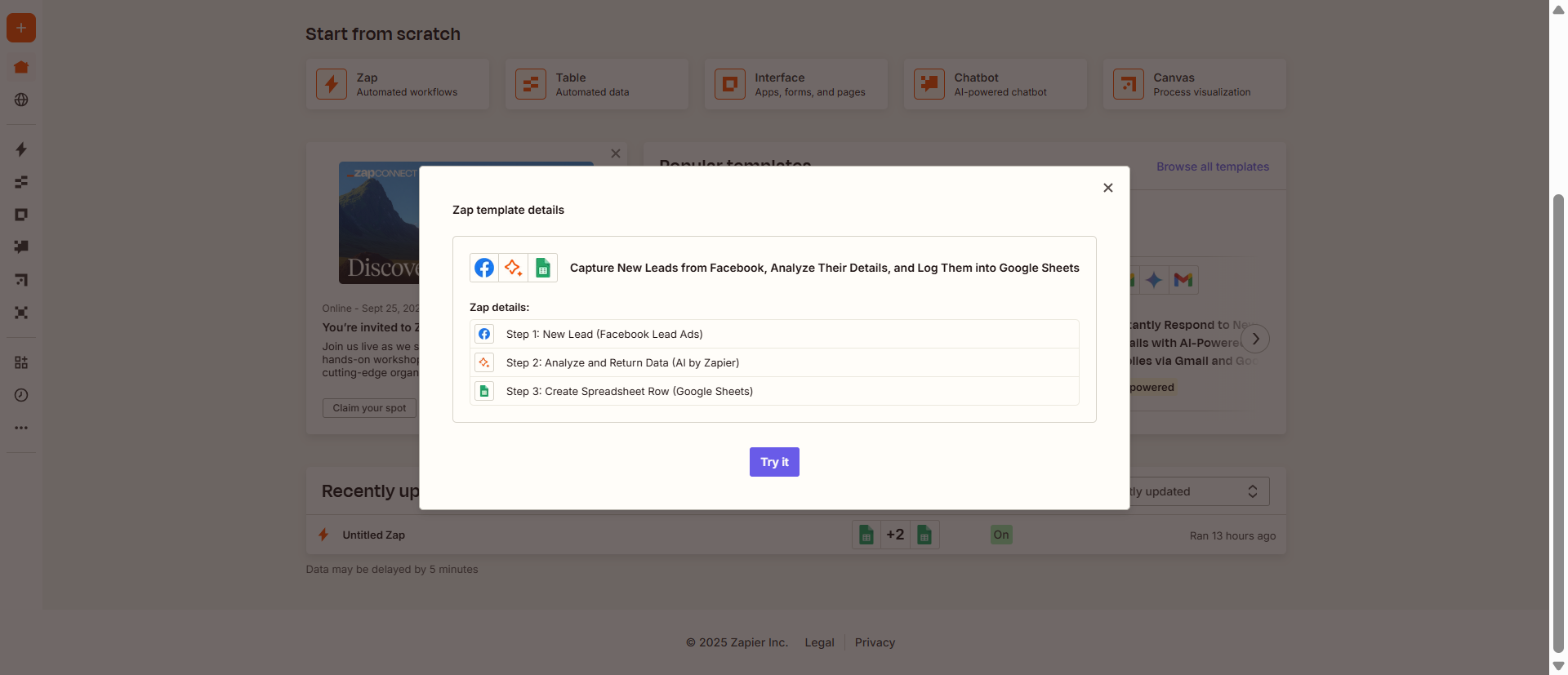This screenshot has width=1568, height=675.
Task: Open Chatbots icon in left sidebar
Action: pos(21,246)
